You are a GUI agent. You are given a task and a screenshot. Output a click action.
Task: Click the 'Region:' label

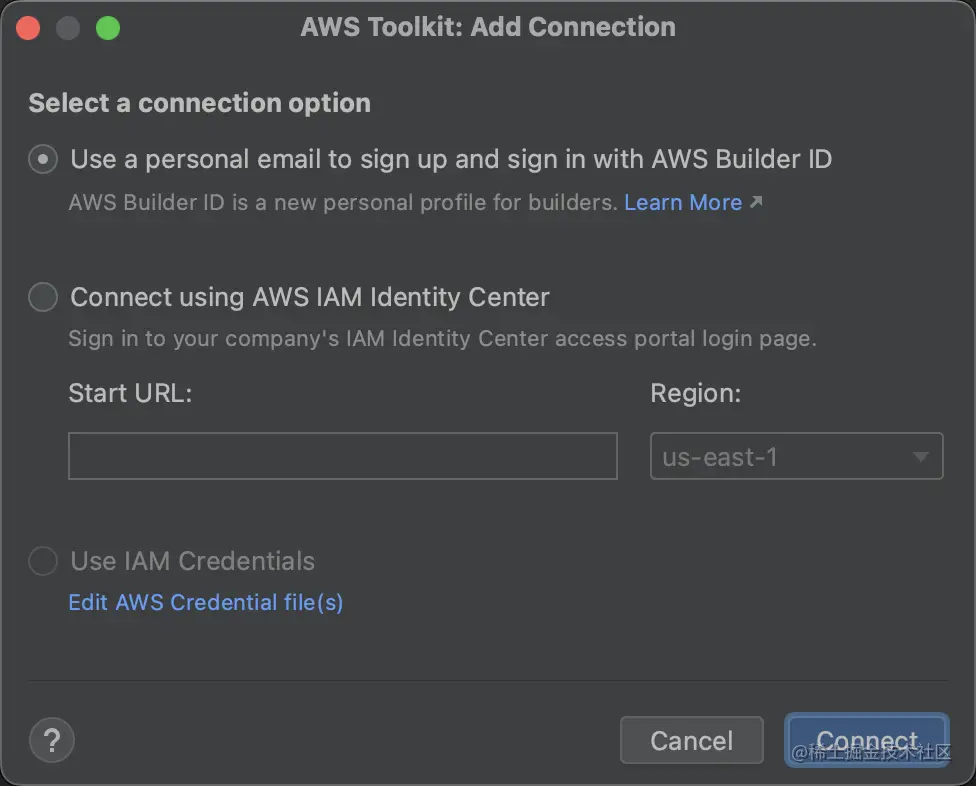coord(696,393)
